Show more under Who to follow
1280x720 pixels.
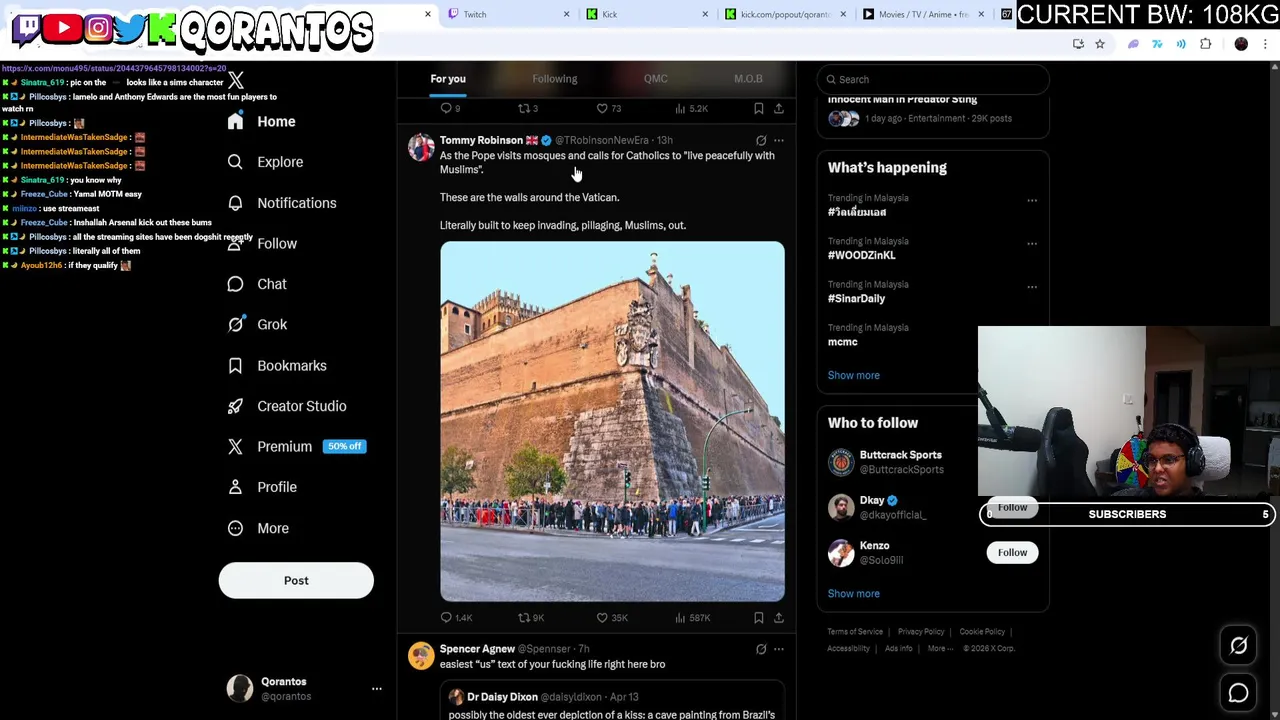[853, 594]
